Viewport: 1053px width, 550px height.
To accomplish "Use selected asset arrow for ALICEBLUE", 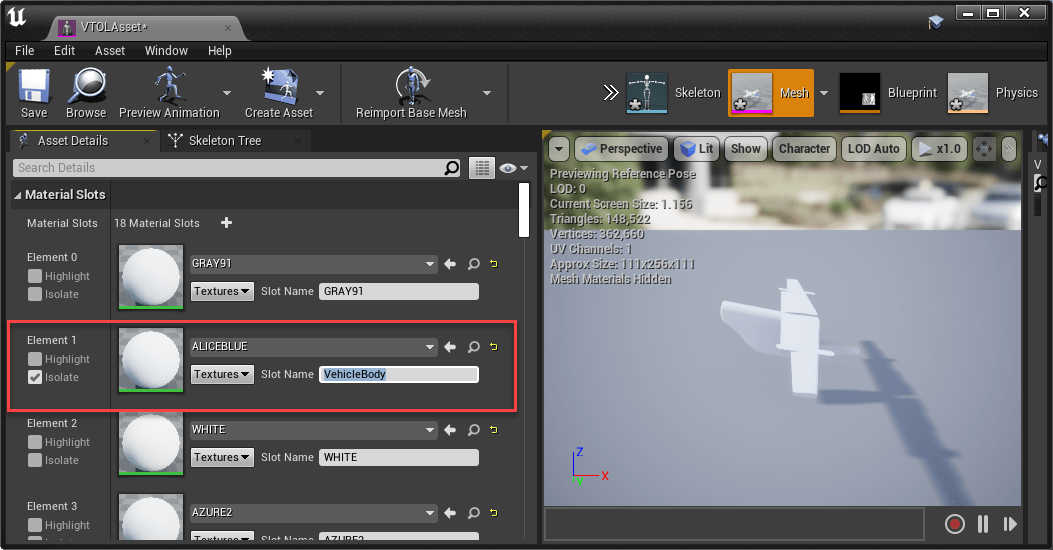I will coord(450,347).
